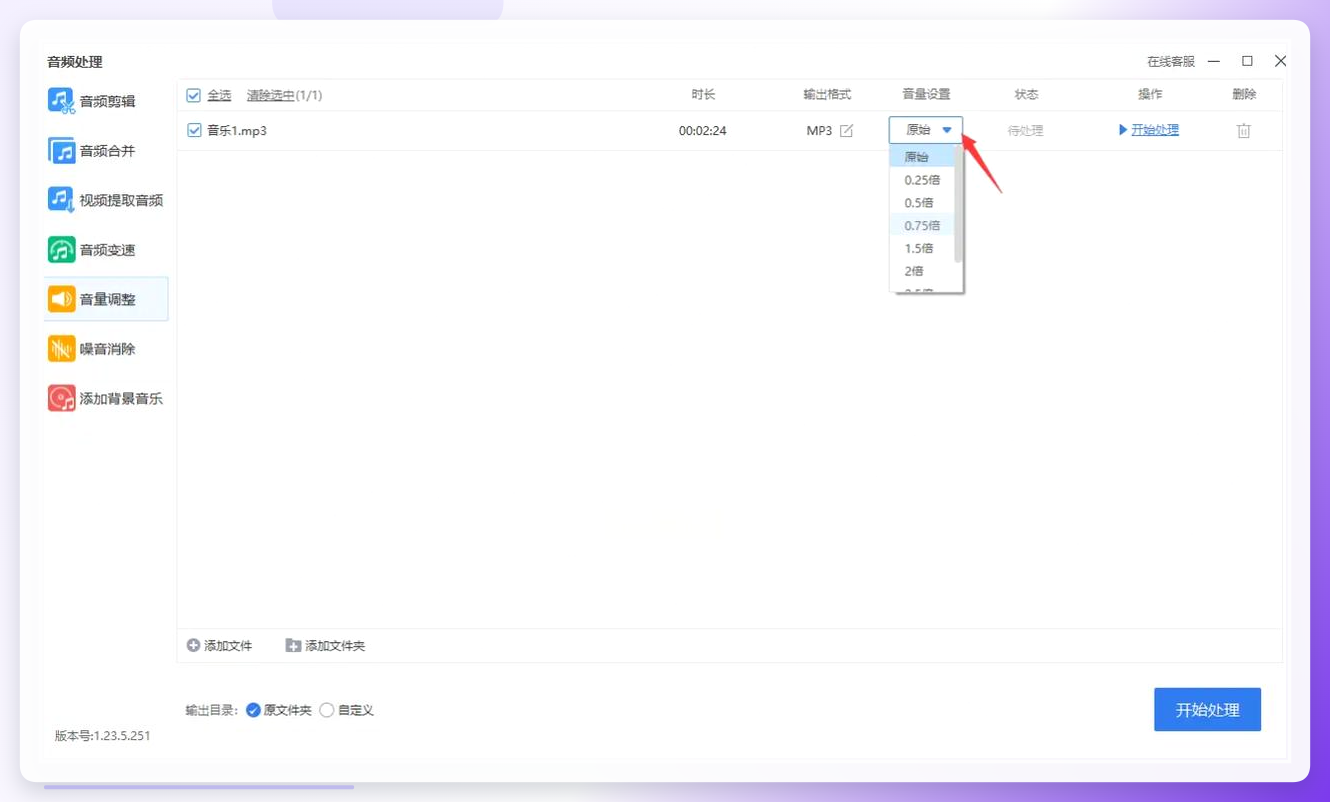Select the 原文件夹 output radio button

coord(253,710)
